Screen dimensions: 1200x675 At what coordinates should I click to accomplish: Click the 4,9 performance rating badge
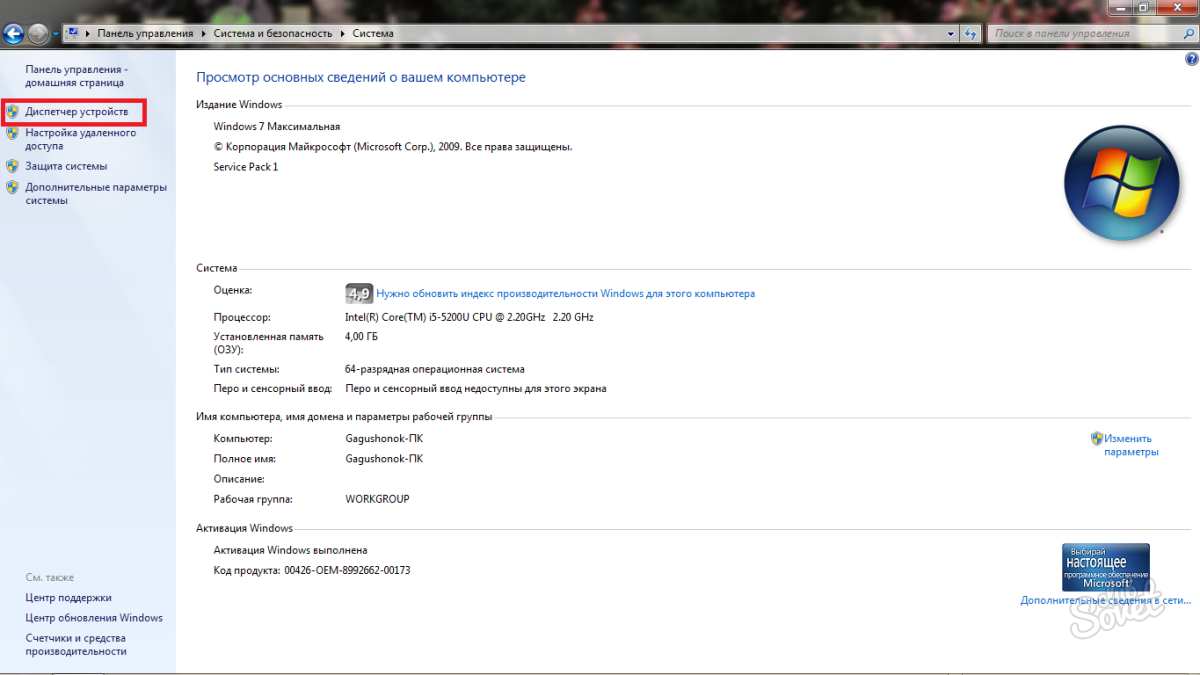[x=358, y=293]
